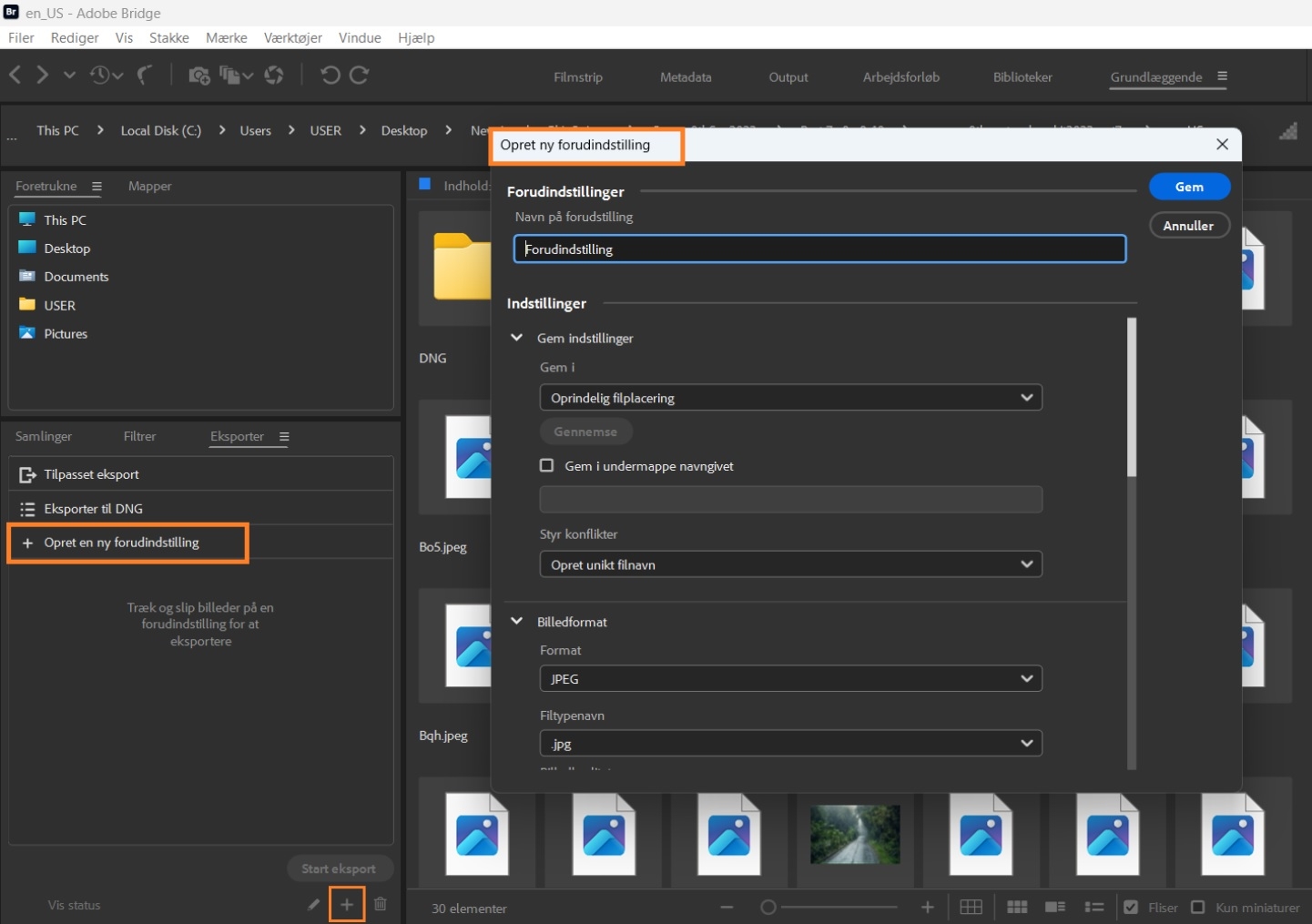Click the Gem button

coord(1189,187)
